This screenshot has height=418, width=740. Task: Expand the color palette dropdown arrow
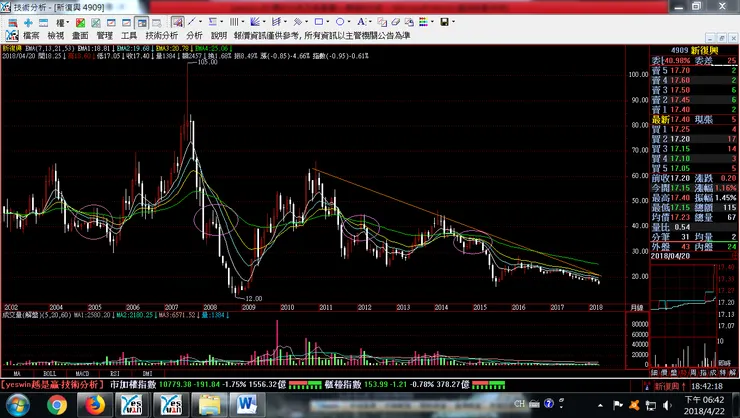point(432,22)
